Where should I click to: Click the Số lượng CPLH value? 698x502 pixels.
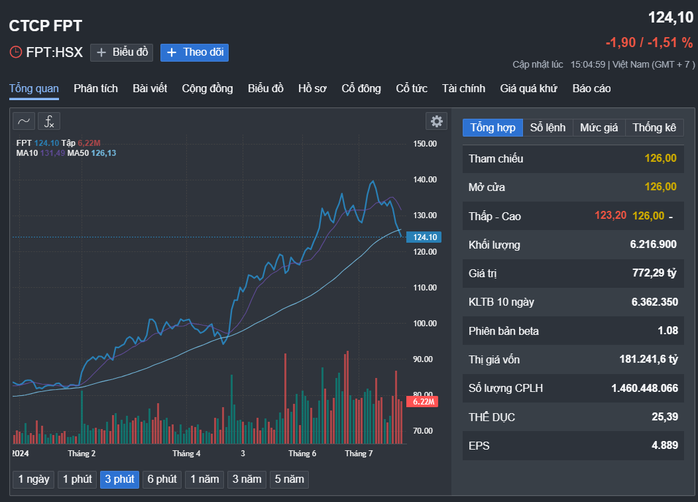[645, 388]
